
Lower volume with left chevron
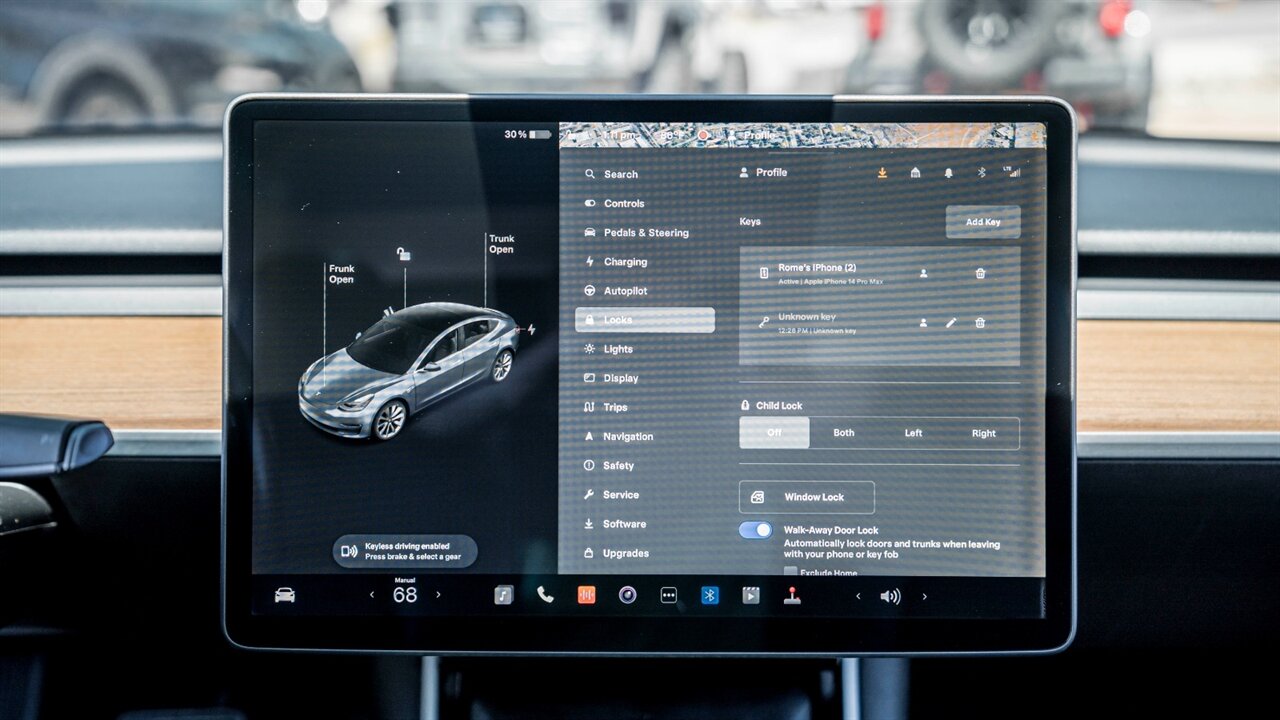click(x=857, y=596)
